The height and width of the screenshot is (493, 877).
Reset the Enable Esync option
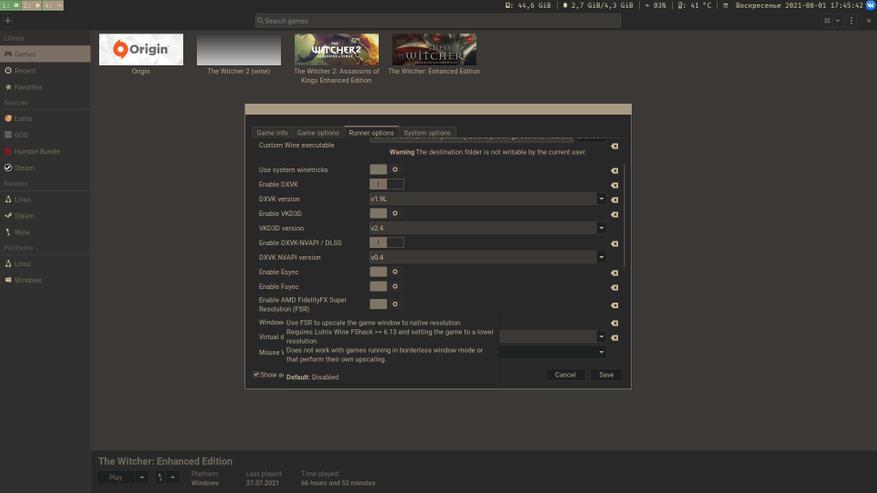(x=615, y=273)
